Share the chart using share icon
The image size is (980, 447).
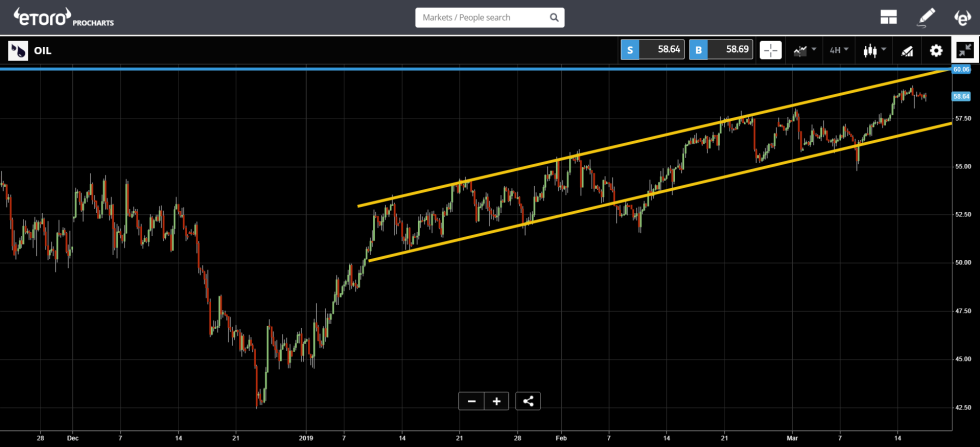(x=529, y=401)
